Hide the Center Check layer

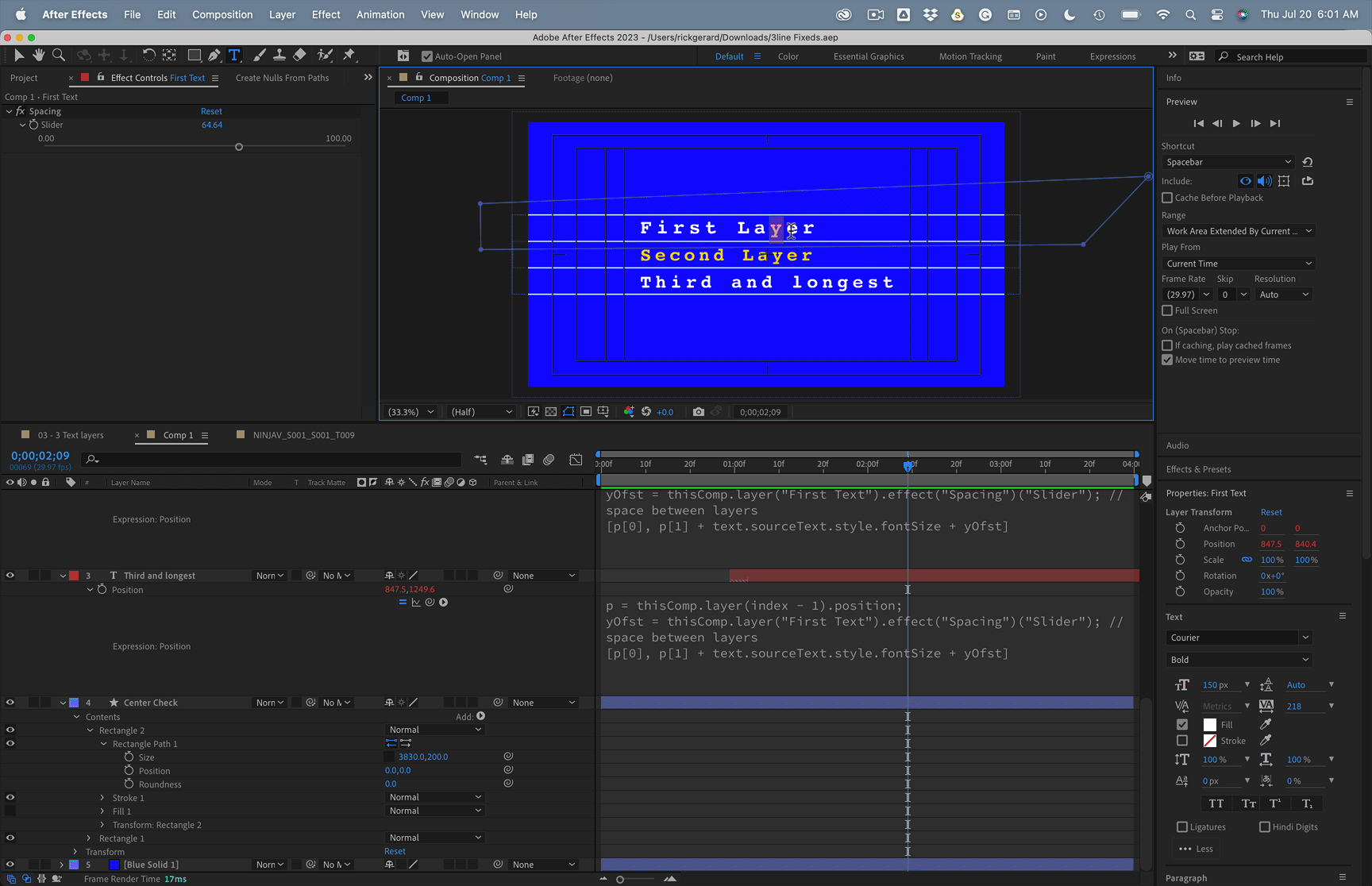tap(10, 703)
